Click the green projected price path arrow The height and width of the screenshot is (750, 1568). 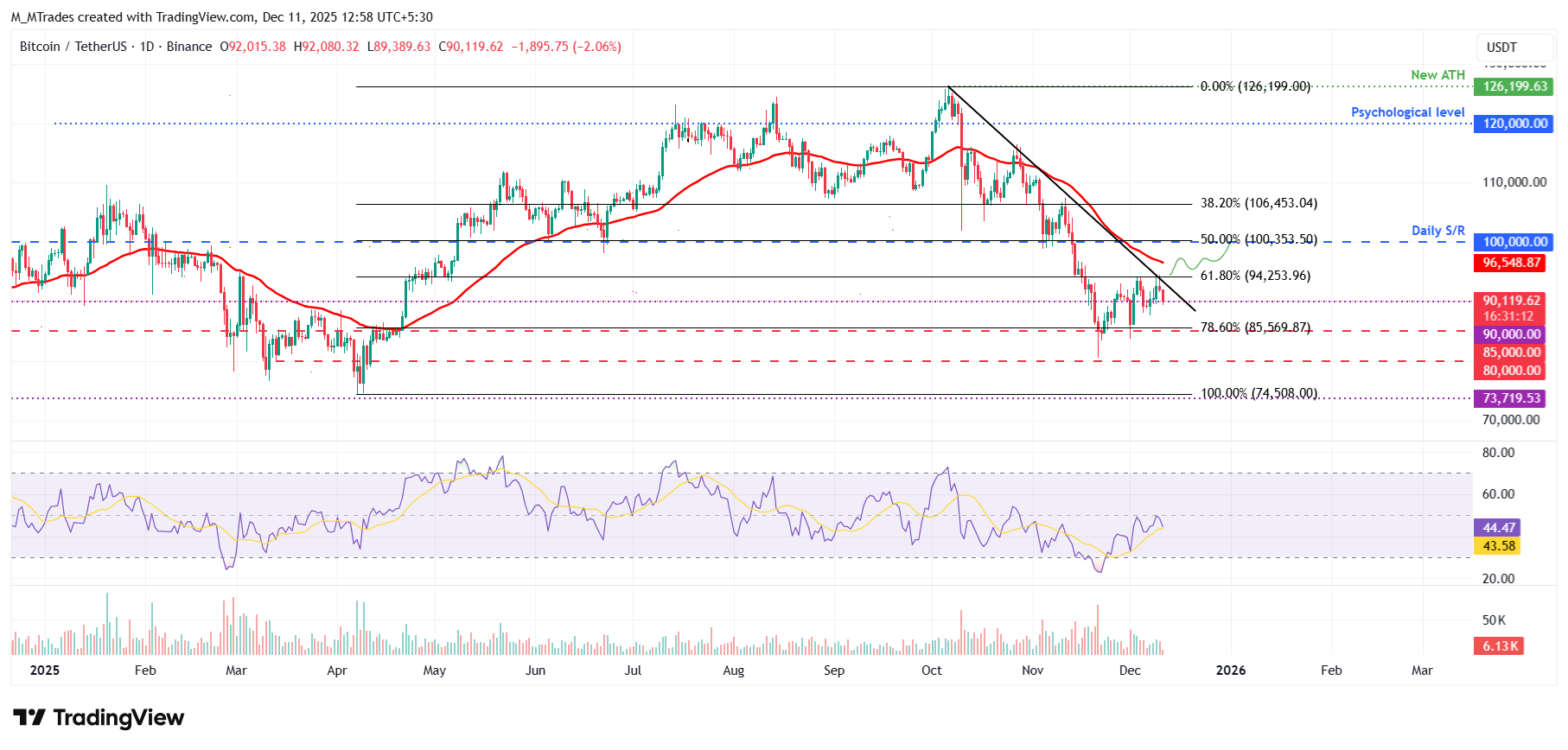pyautogui.click(x=1200, y=261)
